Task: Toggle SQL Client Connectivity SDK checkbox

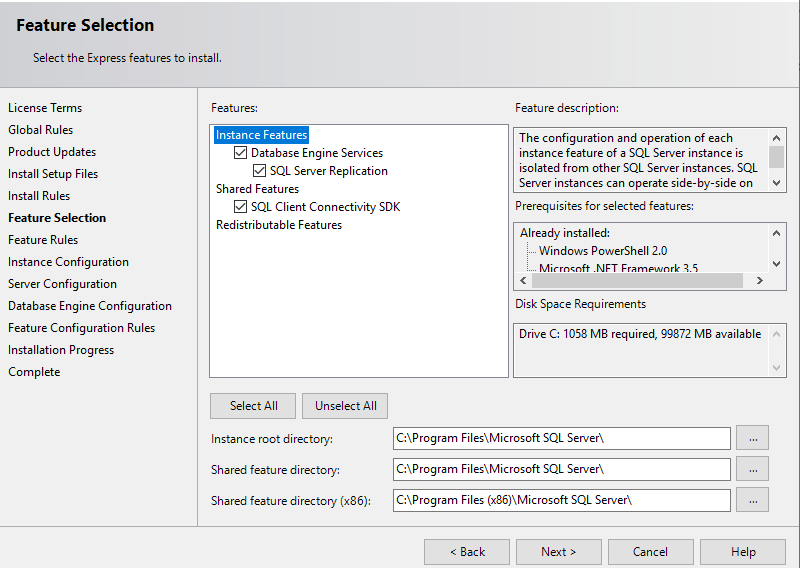Action: (240, 207)
